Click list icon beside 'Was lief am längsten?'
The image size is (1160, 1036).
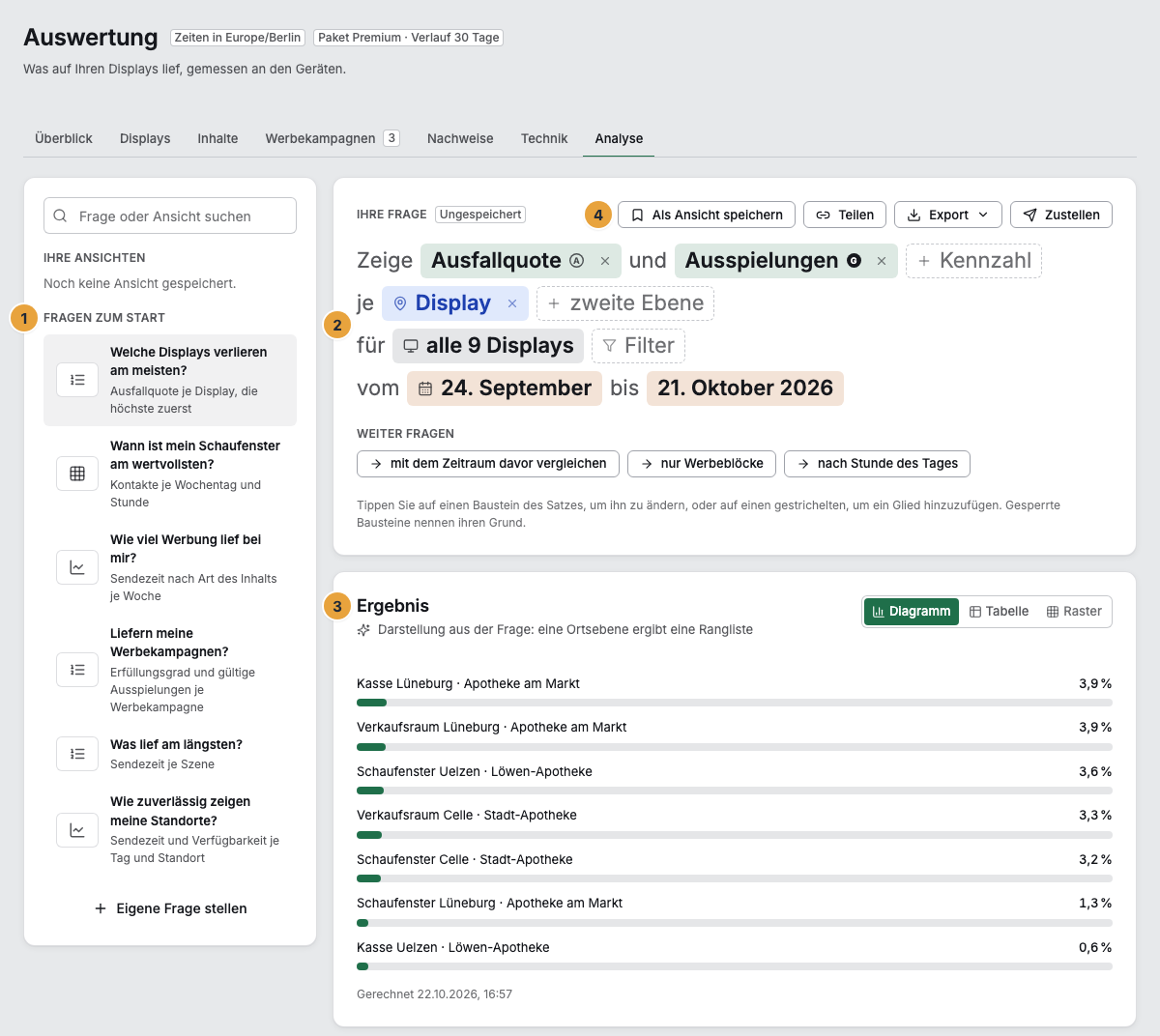(77, 754)
